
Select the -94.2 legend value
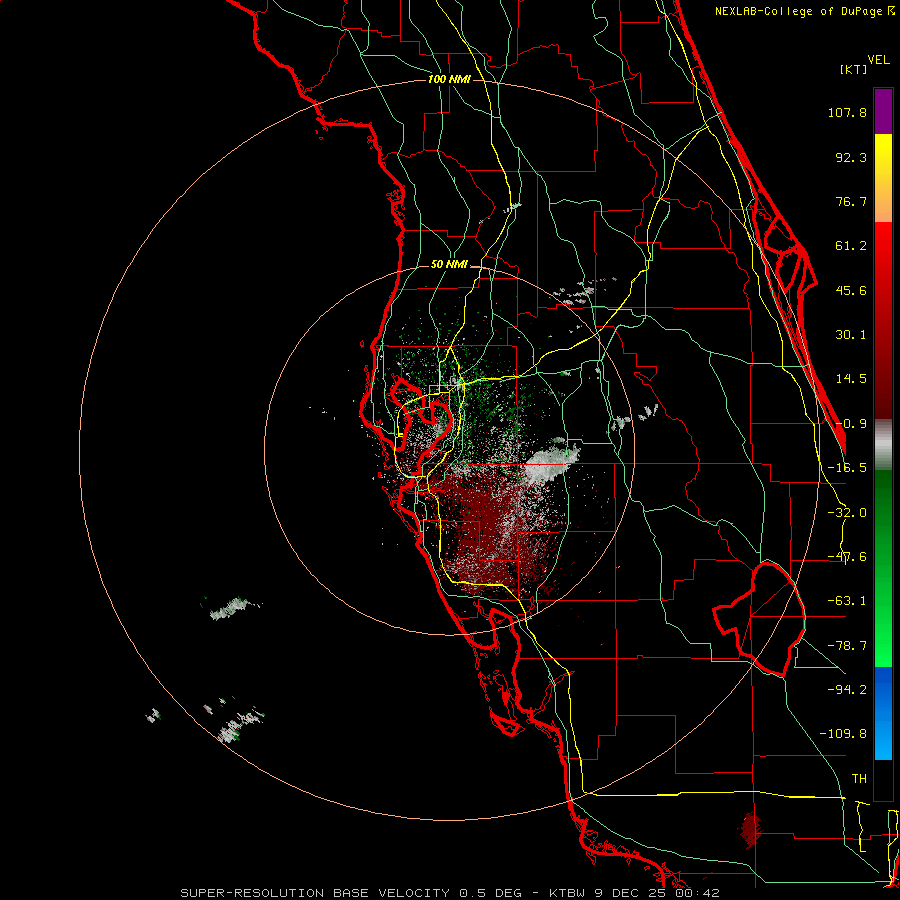pyautogui.click(x=847, y=689)
